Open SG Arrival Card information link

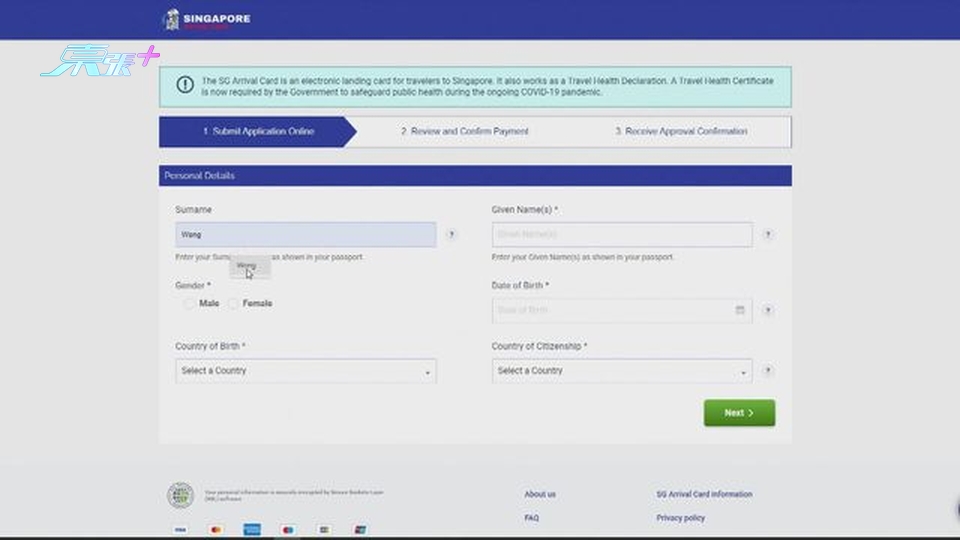coord(704,494)
